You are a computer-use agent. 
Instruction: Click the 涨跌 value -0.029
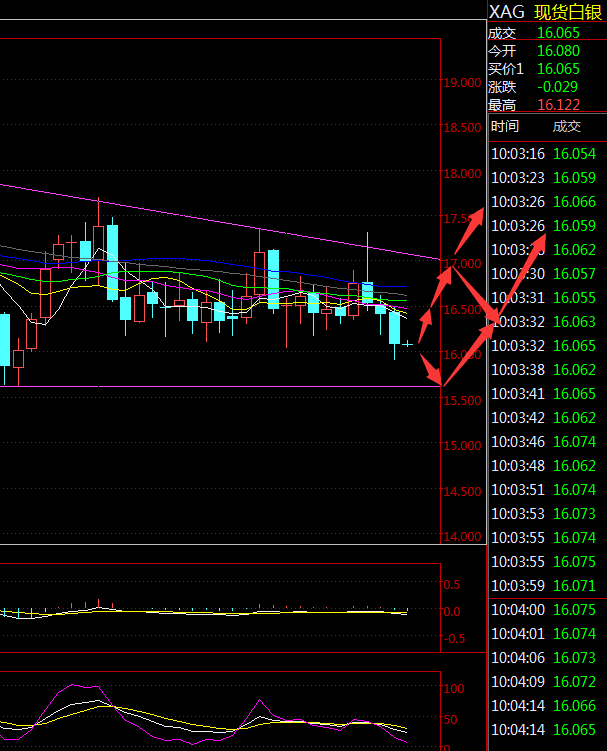pyautogui.click(x=558, y=87)
